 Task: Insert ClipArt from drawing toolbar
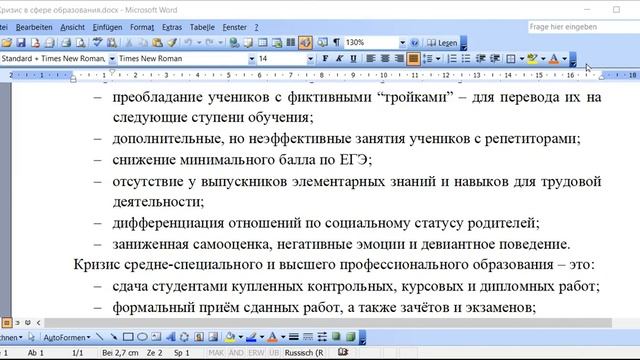[199, 337]
